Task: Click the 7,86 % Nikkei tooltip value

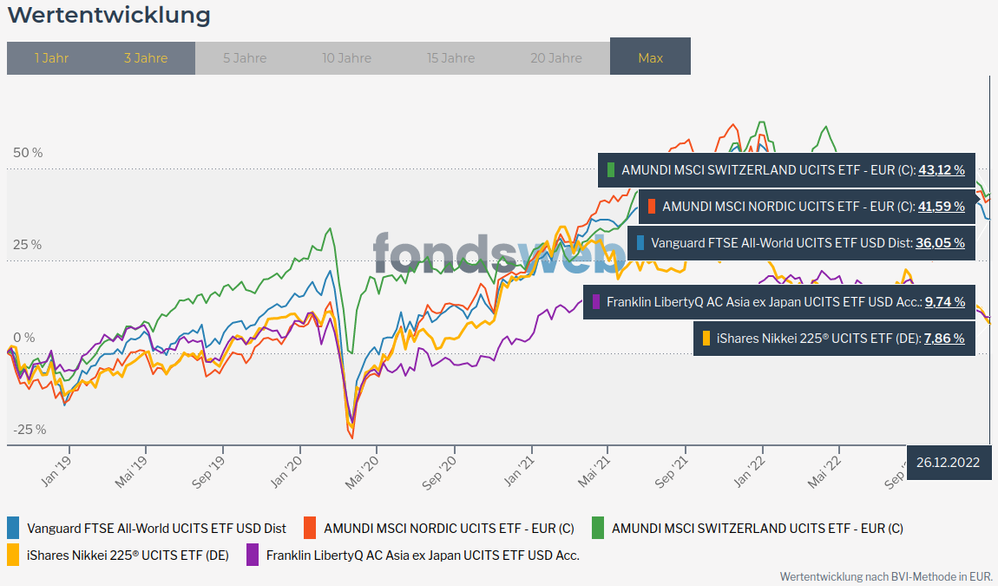Action: (x=944, y=338)
